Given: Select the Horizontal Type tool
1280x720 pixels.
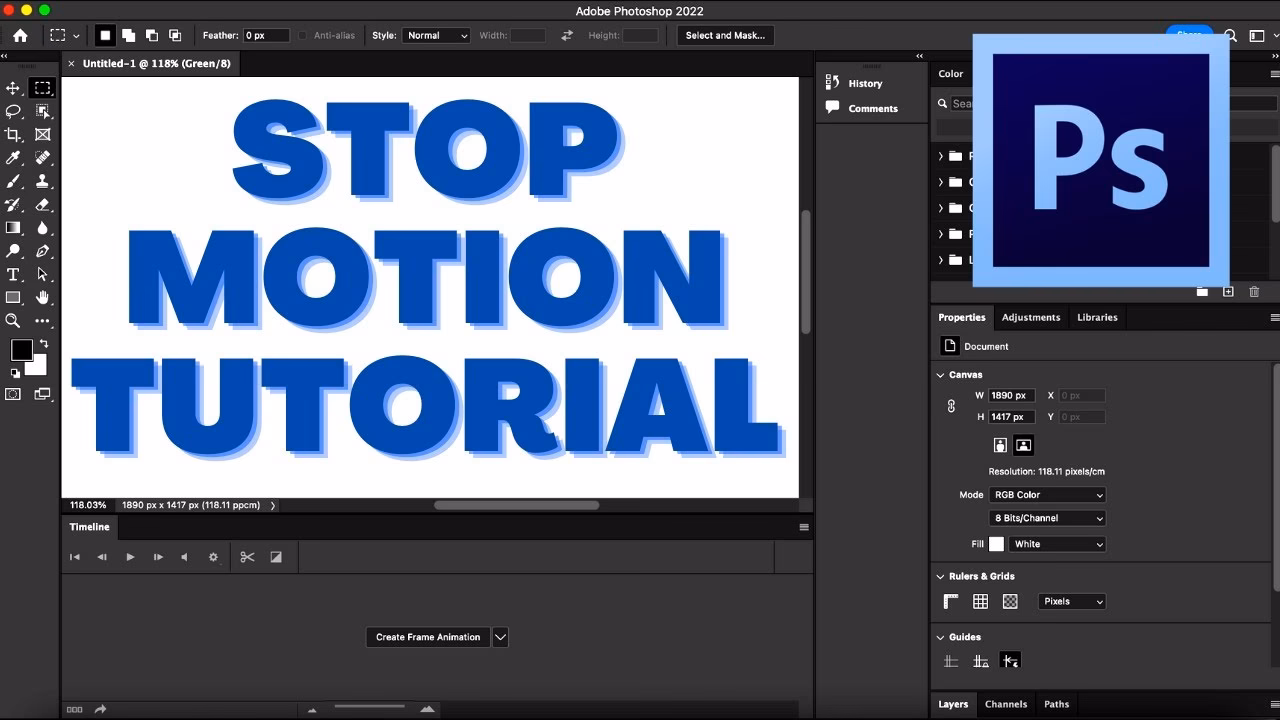Looking at the screenshot, I should coord(13,274).
